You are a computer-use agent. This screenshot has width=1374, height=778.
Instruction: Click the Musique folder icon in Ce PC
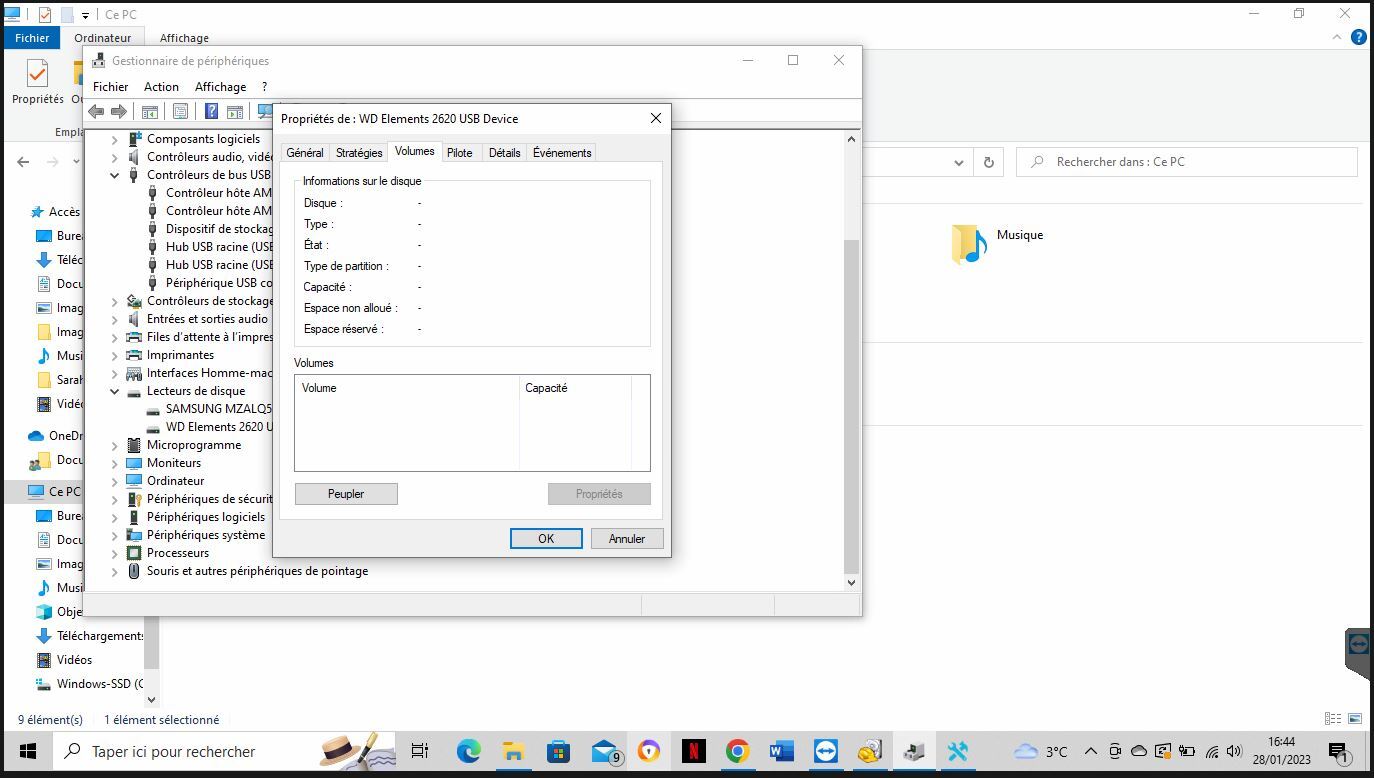tap(969, 244)
